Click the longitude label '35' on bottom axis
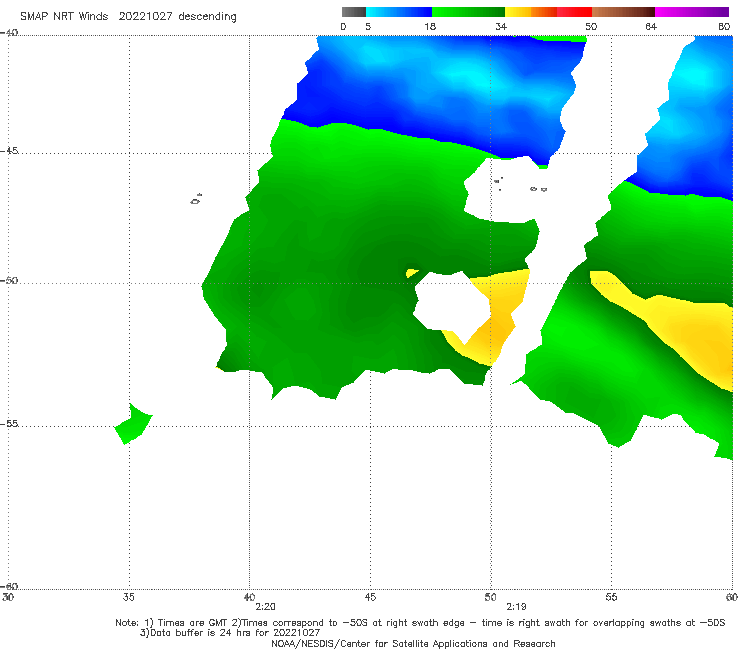The width and height of the screenshot is (740, 650). click(x=128, y=597)
